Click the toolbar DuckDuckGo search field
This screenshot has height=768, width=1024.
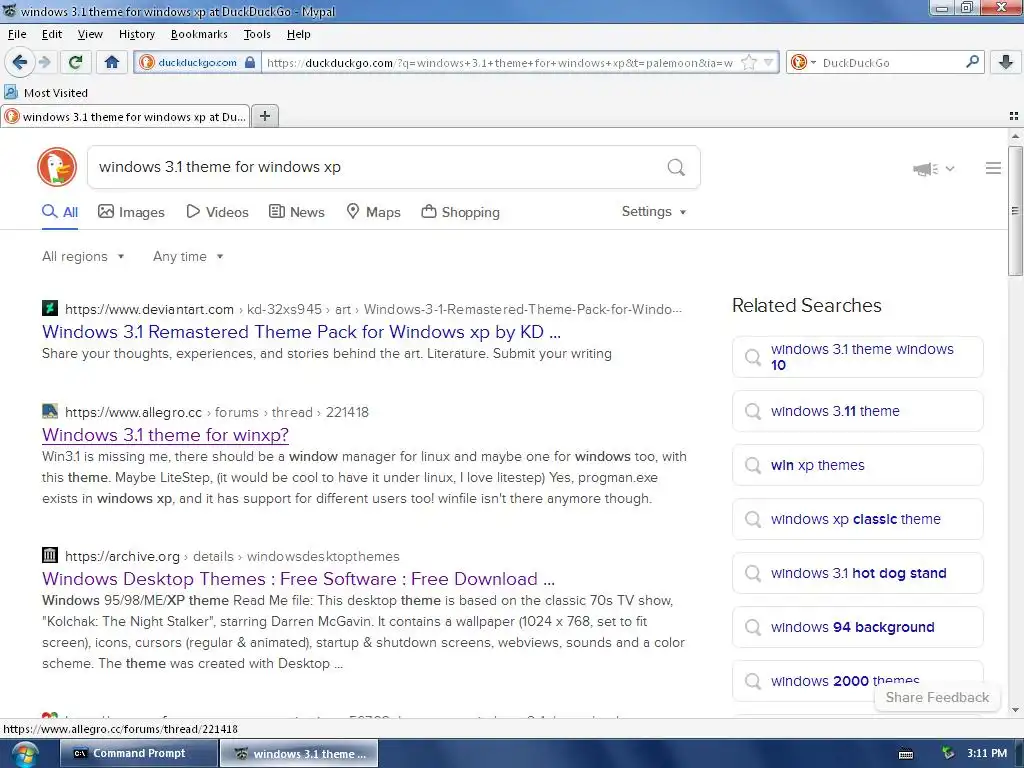pyautogui.click(x=891, y=63)
